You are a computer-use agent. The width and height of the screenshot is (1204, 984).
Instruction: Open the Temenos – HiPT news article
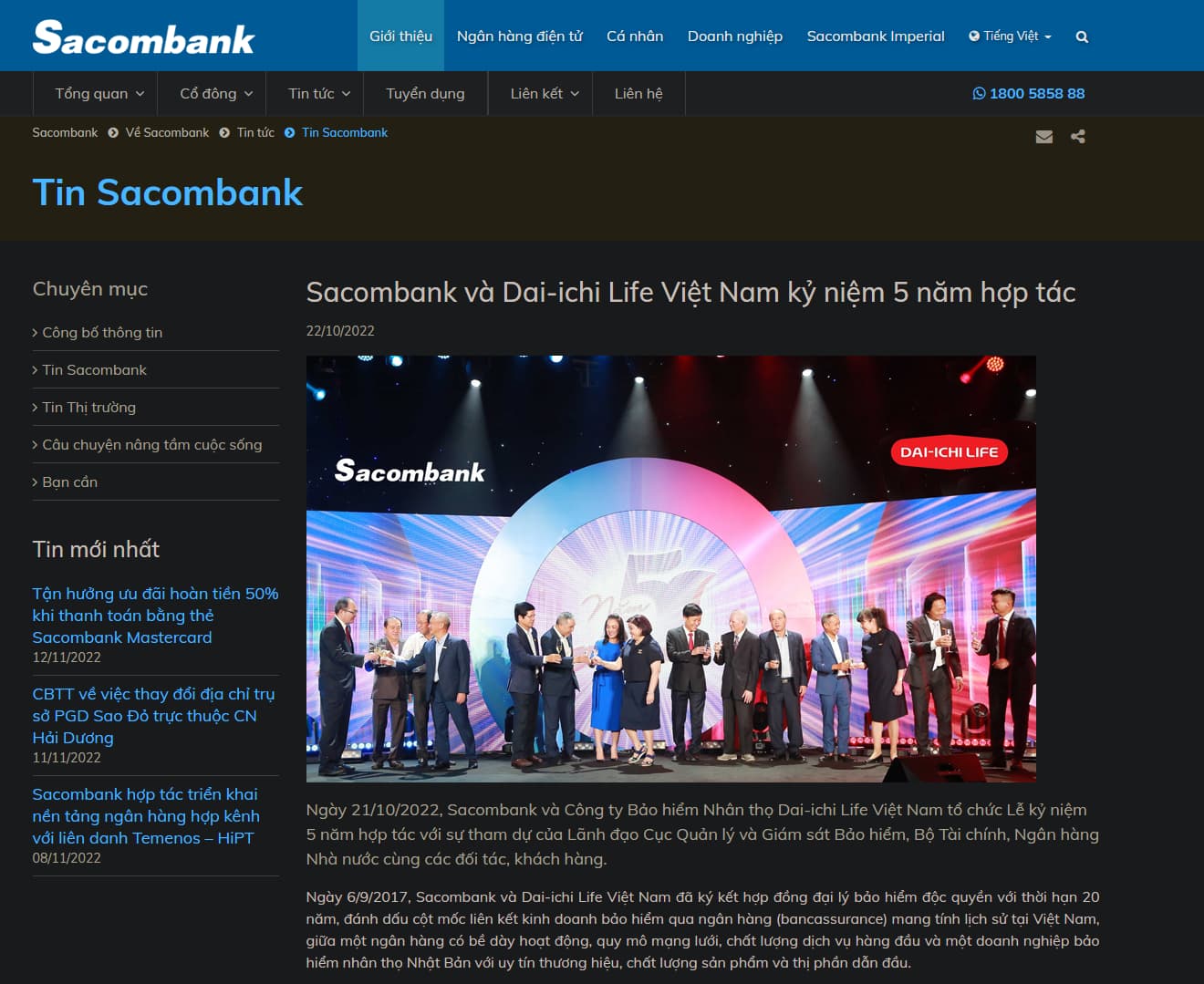146,816
